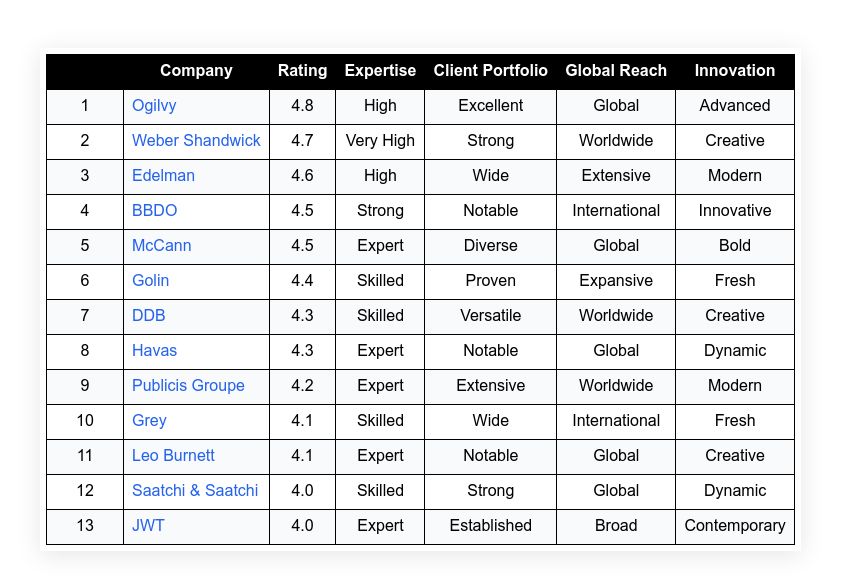Select the 4.8 rating cell for Ogilvy
The image size is (841, 583).
(x=302, y=106)
